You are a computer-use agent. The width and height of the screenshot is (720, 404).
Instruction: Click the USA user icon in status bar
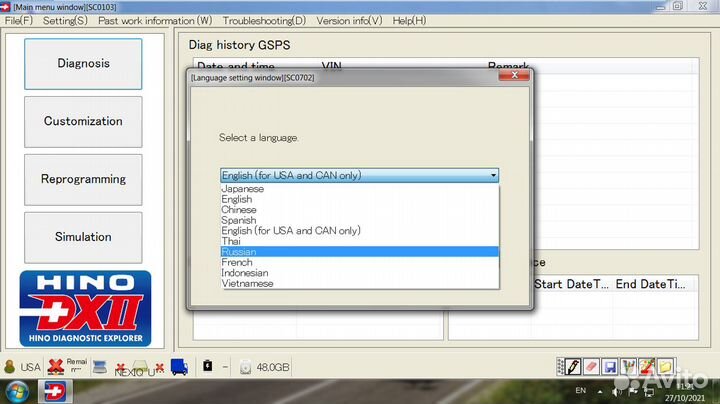point(10,367)
